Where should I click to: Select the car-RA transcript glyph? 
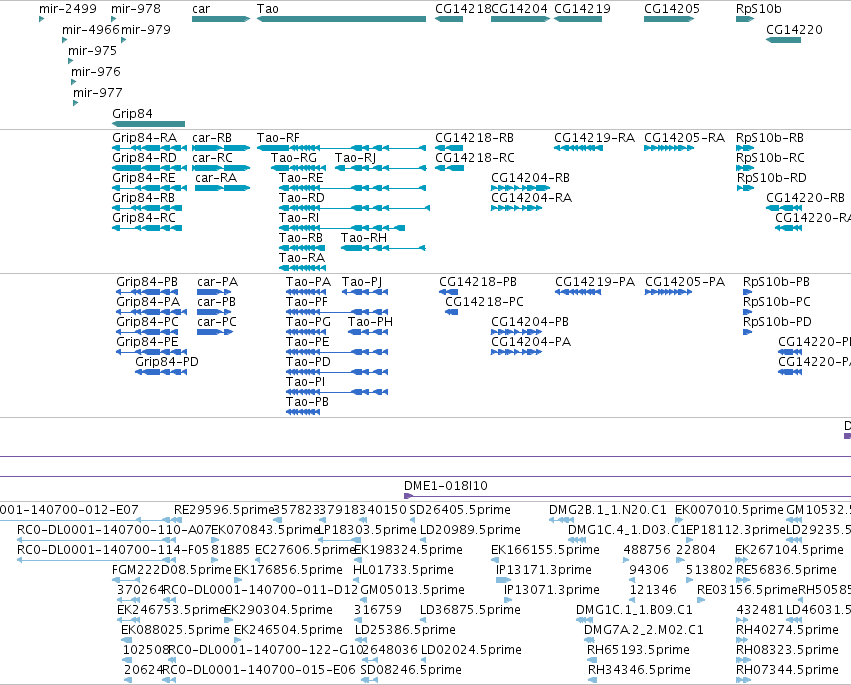[223, 188]
